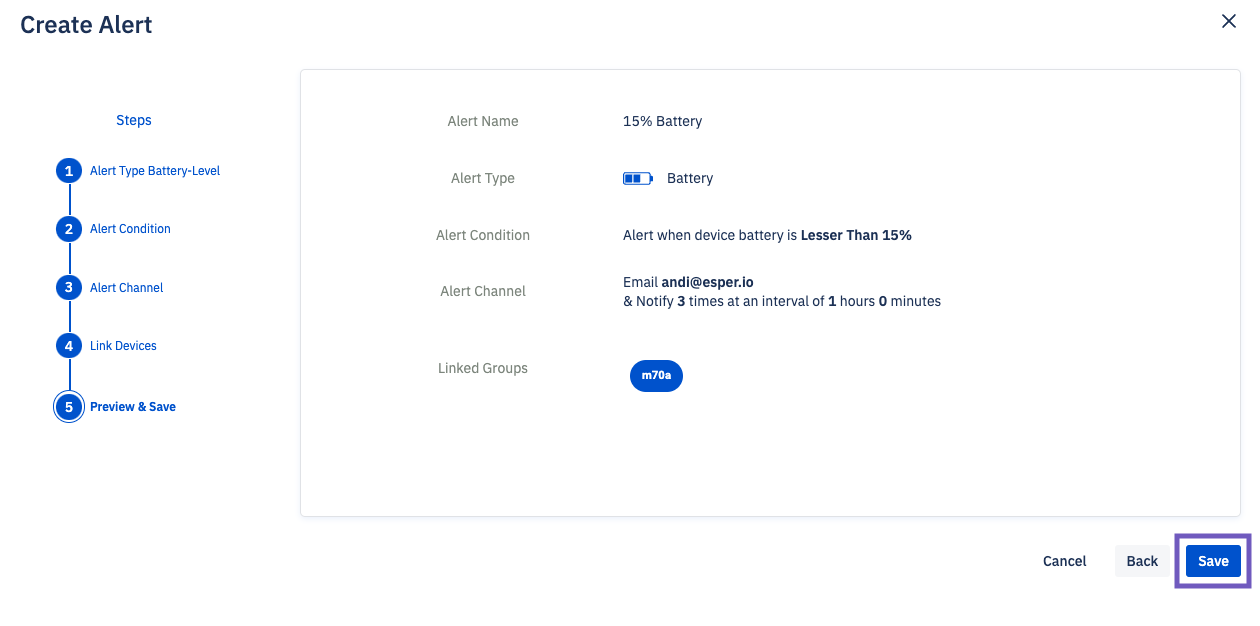Click the battery icon beside Alert Type
The width and height of the screenshot is (1260, 626).
coord(638,179)
